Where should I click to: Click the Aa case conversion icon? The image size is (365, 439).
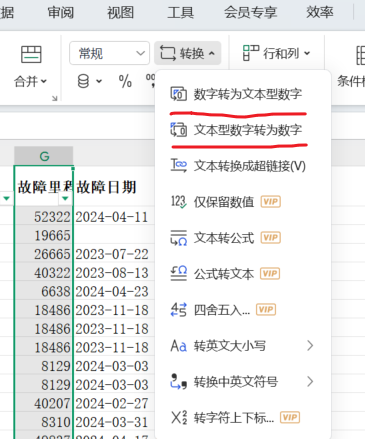[179, 346]
